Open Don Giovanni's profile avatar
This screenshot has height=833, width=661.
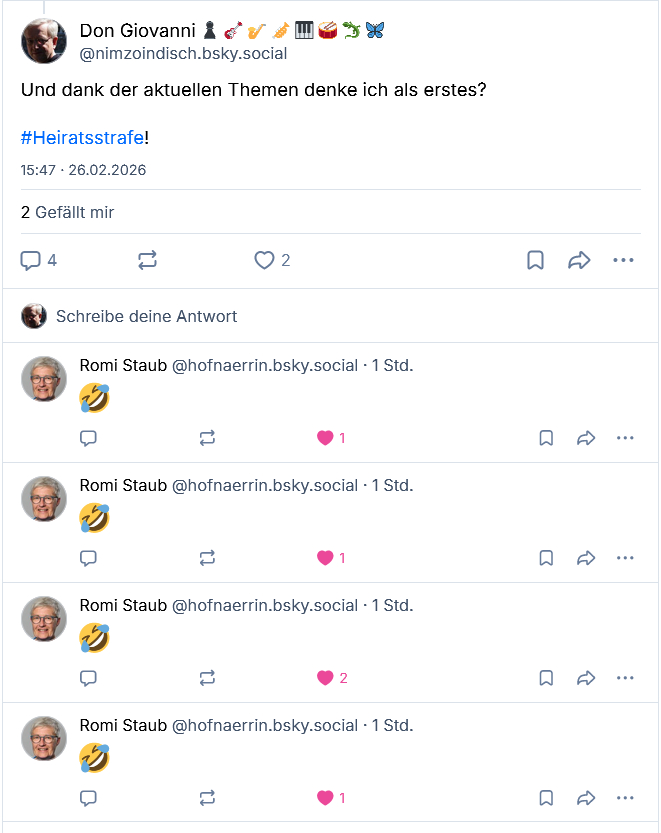pyautogui.click(x=44, y=41)
